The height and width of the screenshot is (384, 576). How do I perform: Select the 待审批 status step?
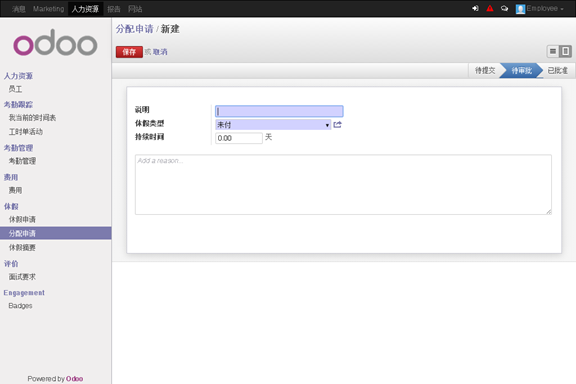click(x=522, y=70)
